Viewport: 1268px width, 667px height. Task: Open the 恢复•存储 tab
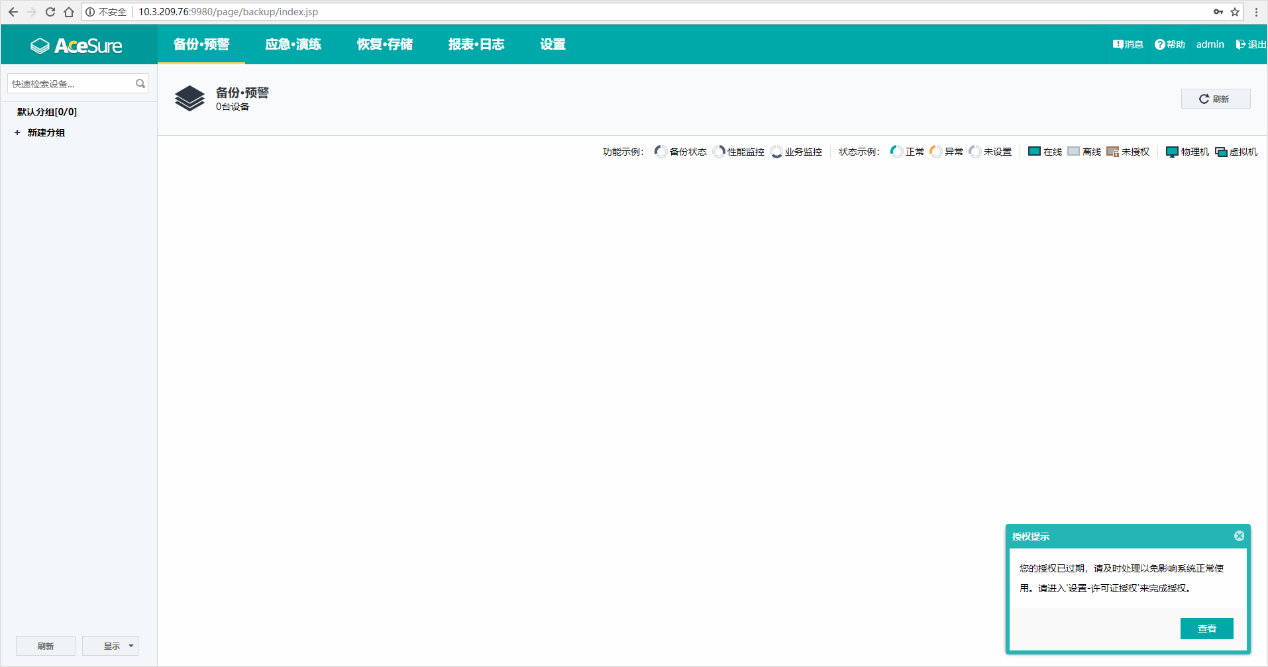click(x=384, y=45)
